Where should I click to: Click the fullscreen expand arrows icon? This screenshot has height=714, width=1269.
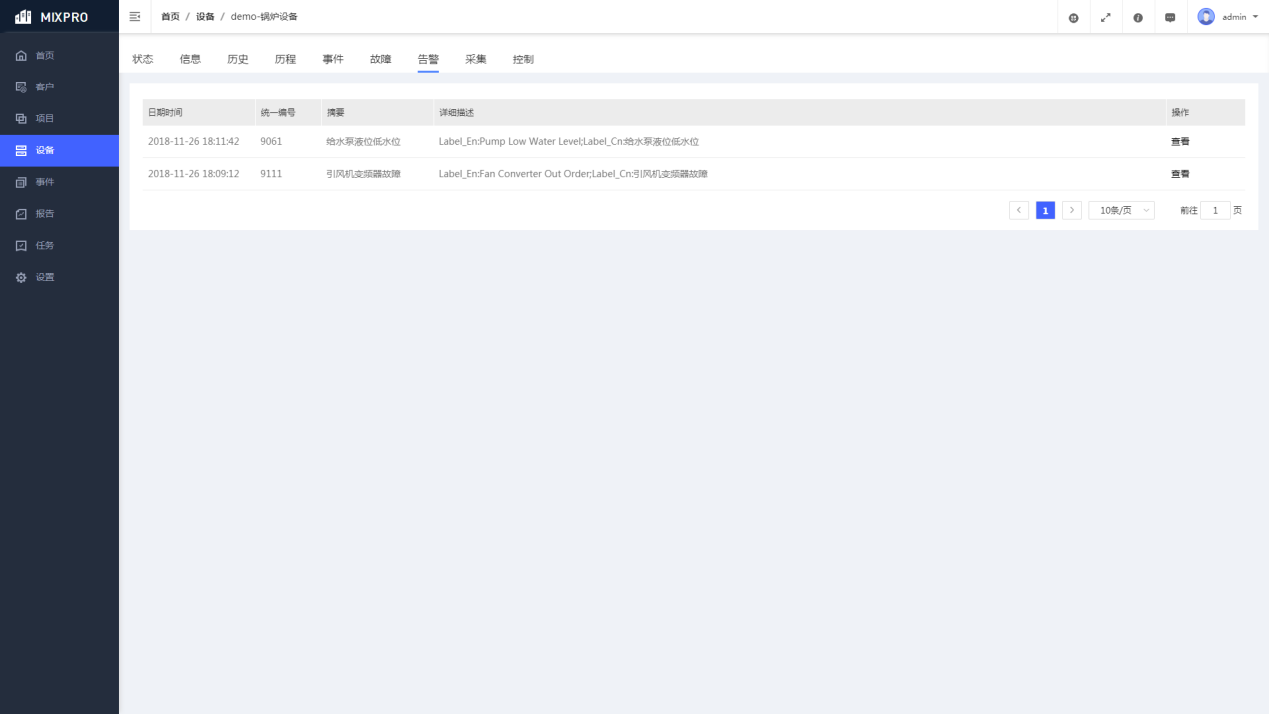1106,18
